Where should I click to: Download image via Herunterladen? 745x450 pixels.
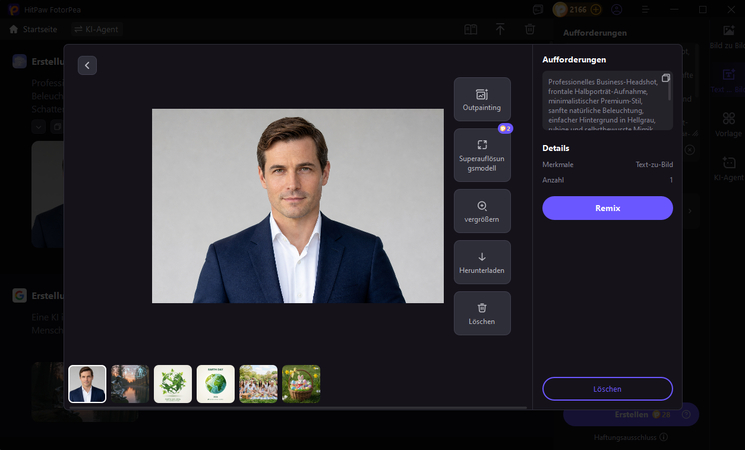pos(482,262)
